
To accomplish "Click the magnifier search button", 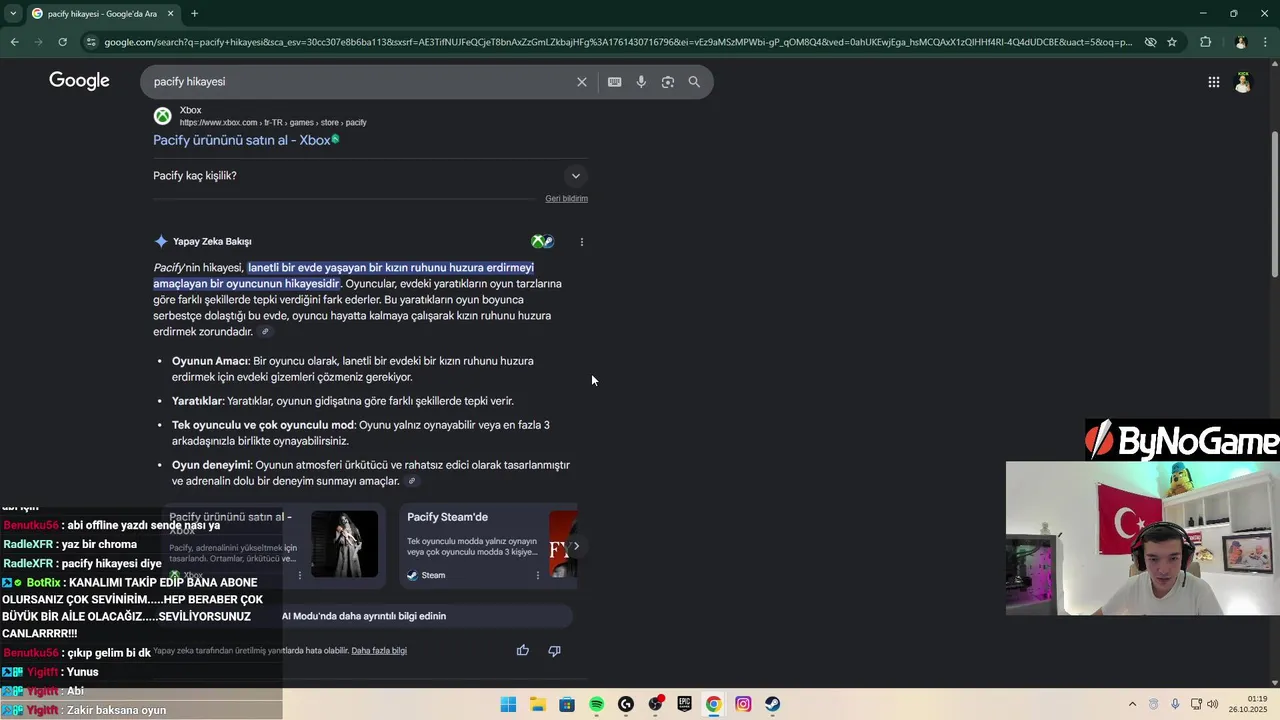I will [x=694, y=82].
